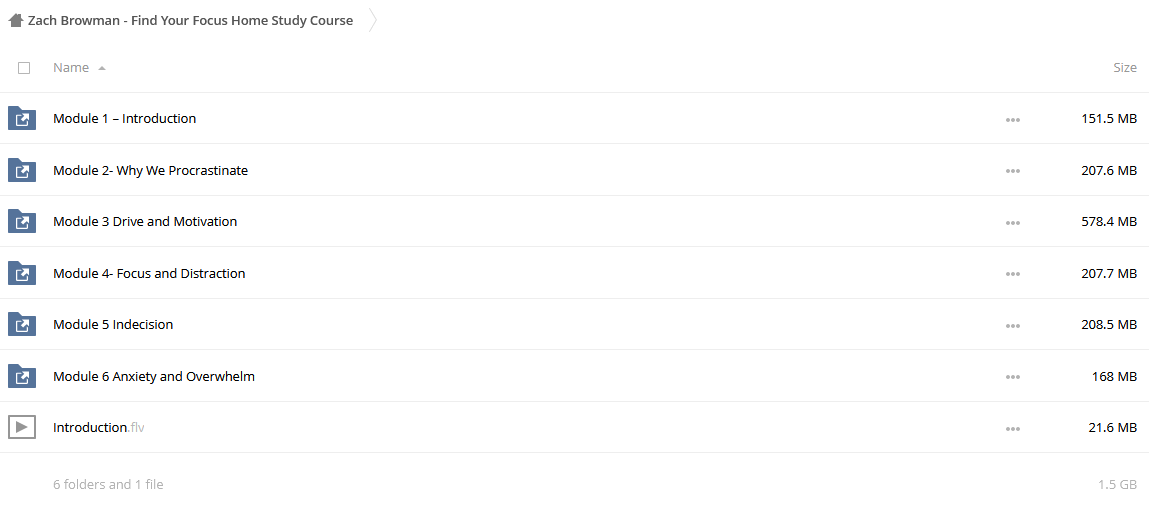The height and width of the screenshot is (510, 1149).
Task: Click the Zach Browman breadcrumb title
Action: pos(190,21)
